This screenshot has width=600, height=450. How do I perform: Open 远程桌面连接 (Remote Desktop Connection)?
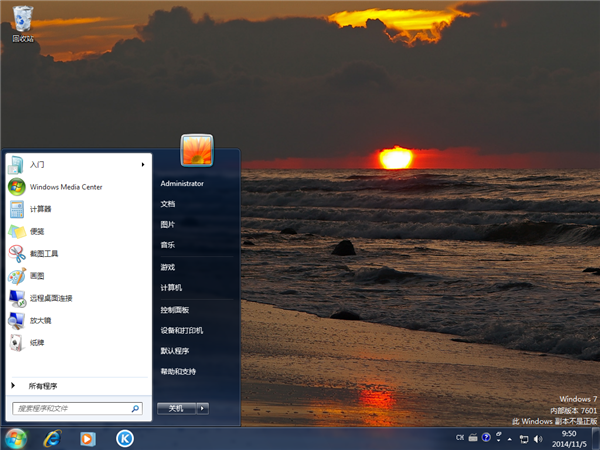click(x=50, y=298)
